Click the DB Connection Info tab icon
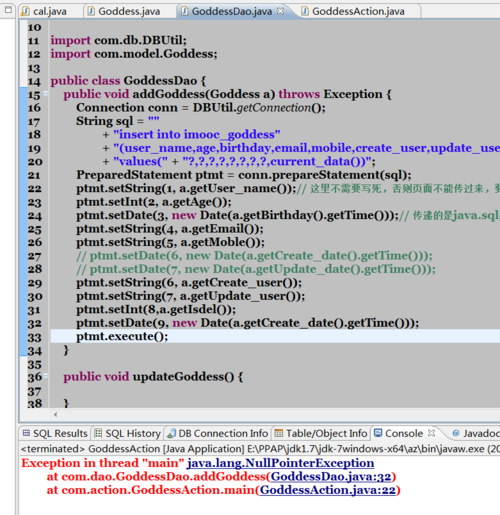 click(171, 433)
